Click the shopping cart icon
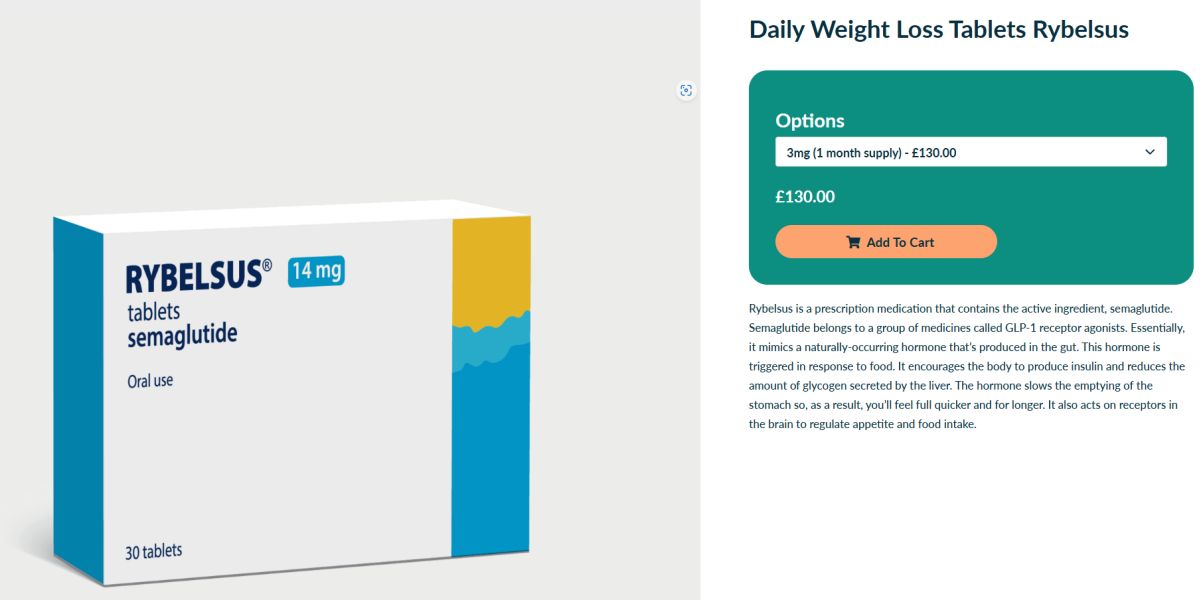This screenshot has height=600, width=1203. tap(853, 242)
